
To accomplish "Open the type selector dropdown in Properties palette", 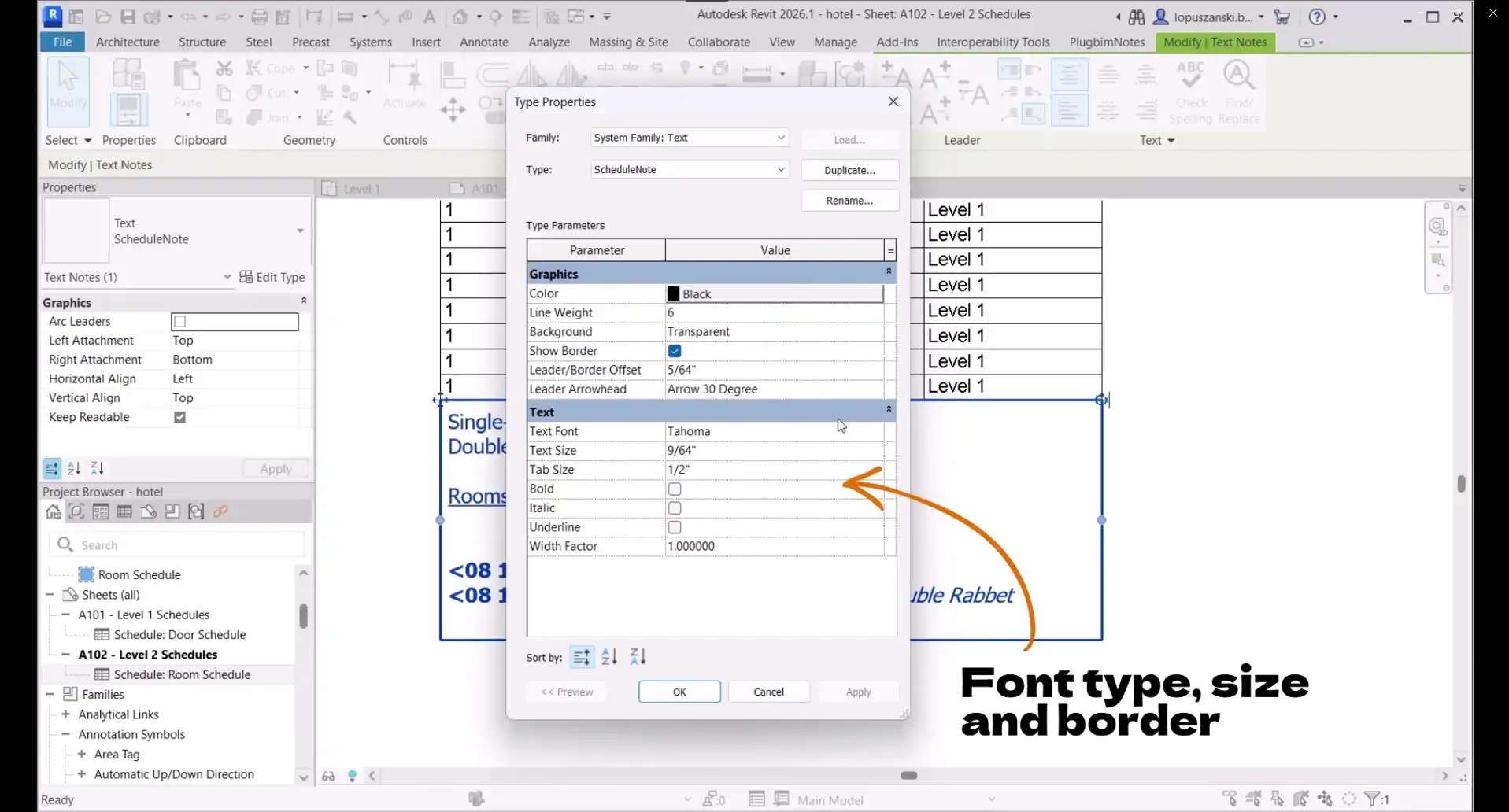I will point(300,231).
